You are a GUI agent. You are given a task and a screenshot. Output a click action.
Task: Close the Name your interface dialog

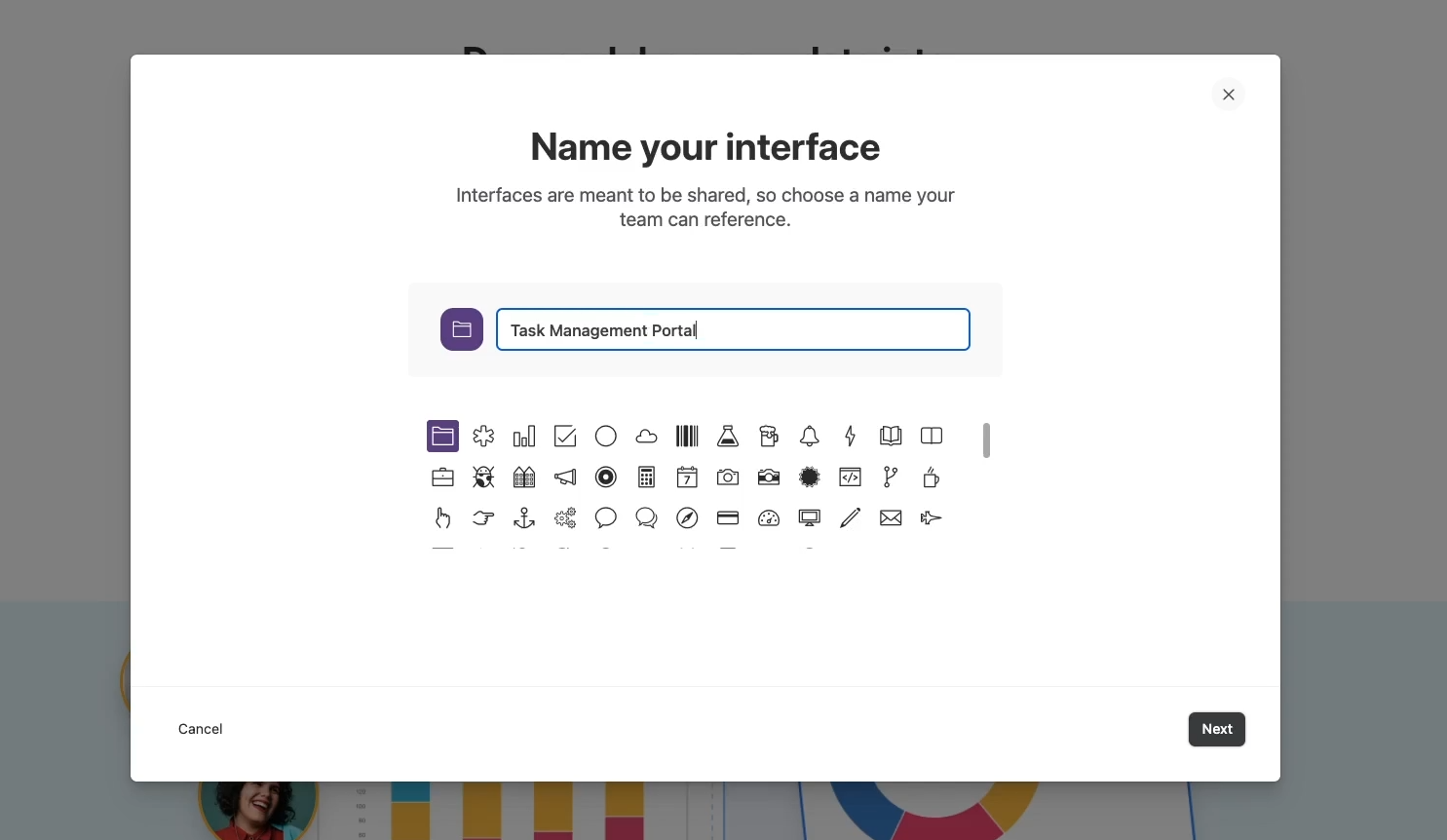click(1229, 95)
